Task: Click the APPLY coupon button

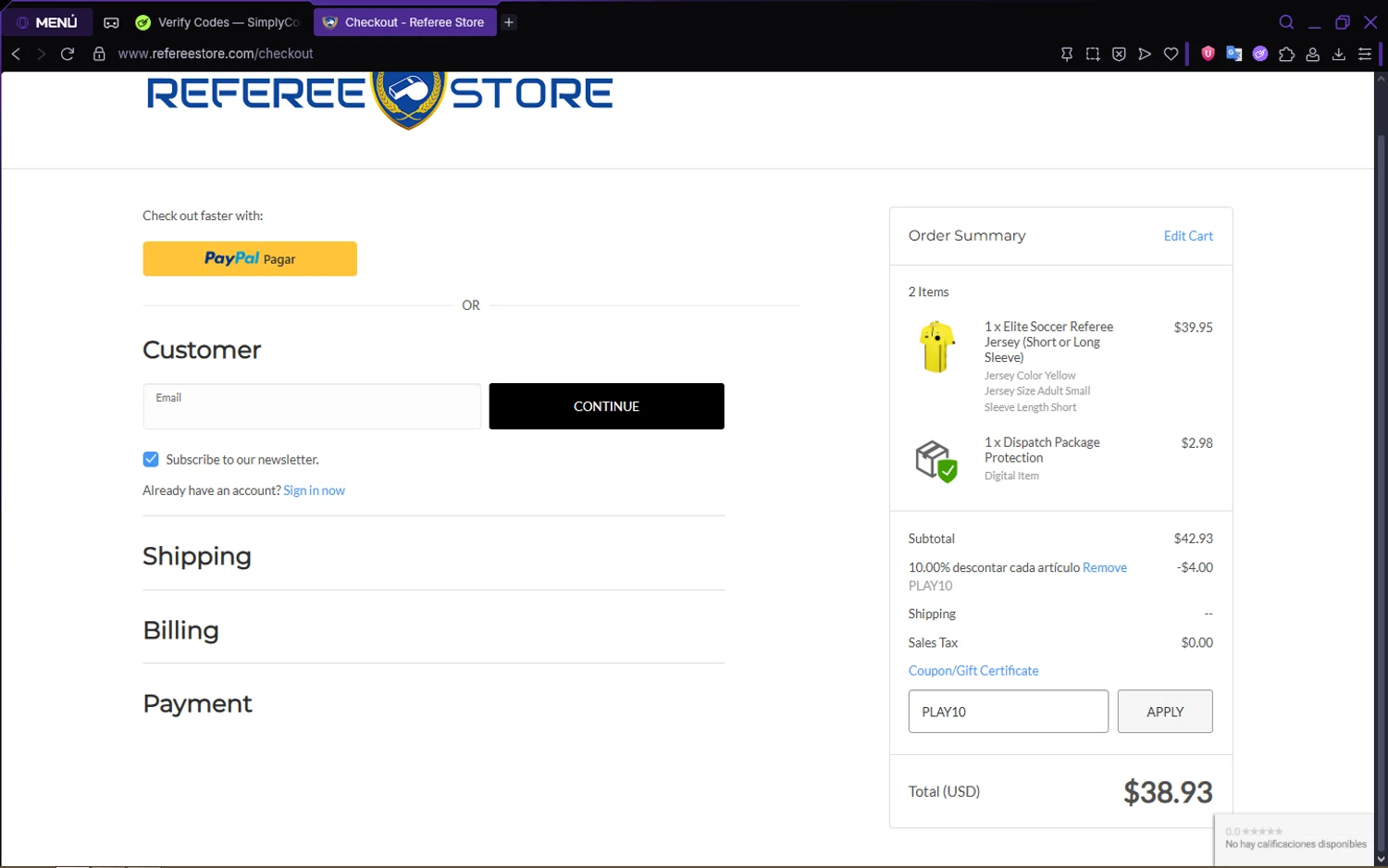Action: click(1165, 712)
